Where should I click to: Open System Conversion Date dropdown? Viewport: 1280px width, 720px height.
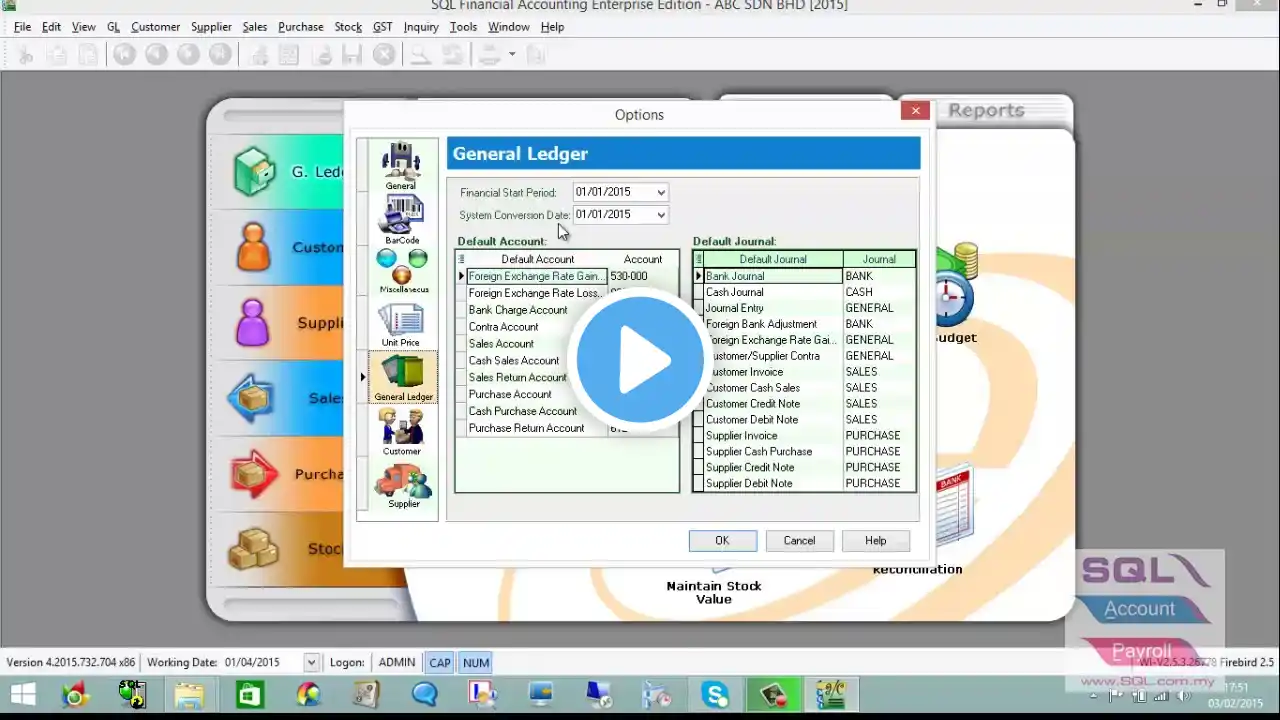click(660, 214)
